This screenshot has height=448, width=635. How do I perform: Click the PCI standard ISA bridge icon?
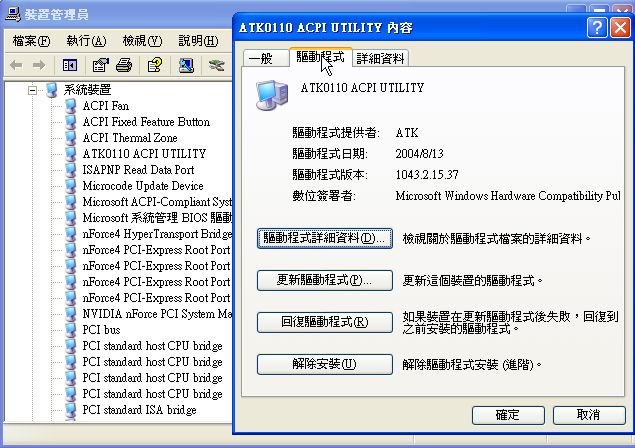click(71, 410)
